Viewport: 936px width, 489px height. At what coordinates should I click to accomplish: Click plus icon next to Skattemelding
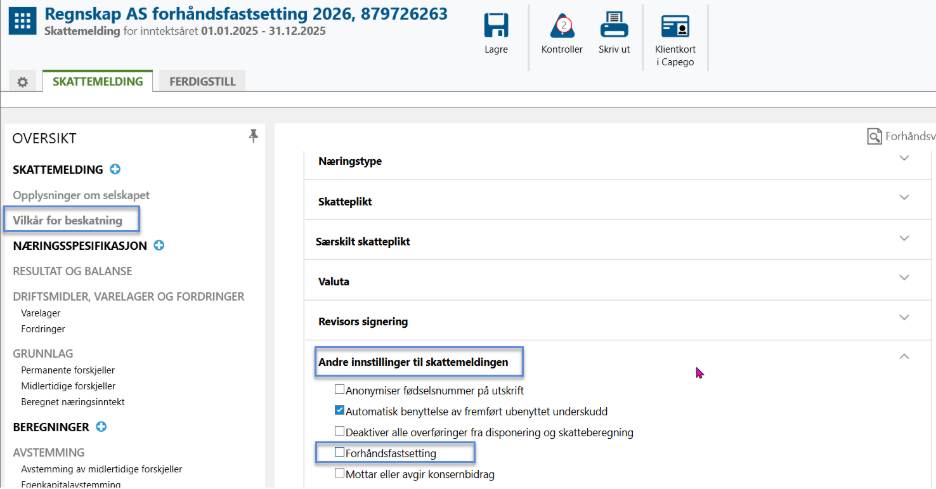click(x=115, y=170)
